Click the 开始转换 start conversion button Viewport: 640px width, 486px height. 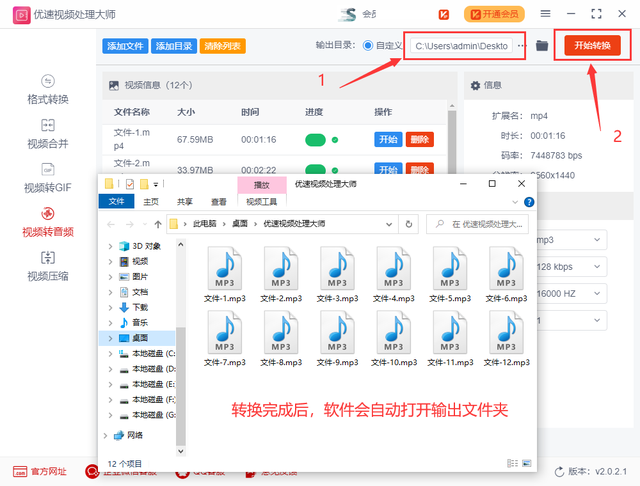[592, 45]
